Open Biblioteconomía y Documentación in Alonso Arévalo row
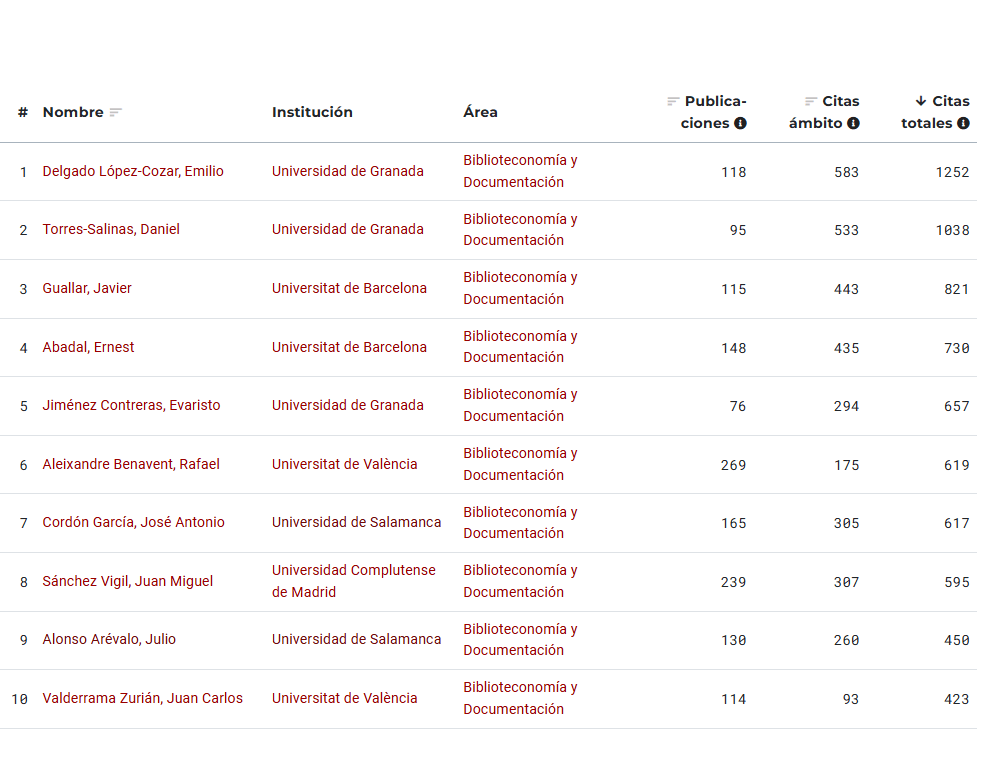The width and height of the screenshot is (998, 782). pos(519,639)
